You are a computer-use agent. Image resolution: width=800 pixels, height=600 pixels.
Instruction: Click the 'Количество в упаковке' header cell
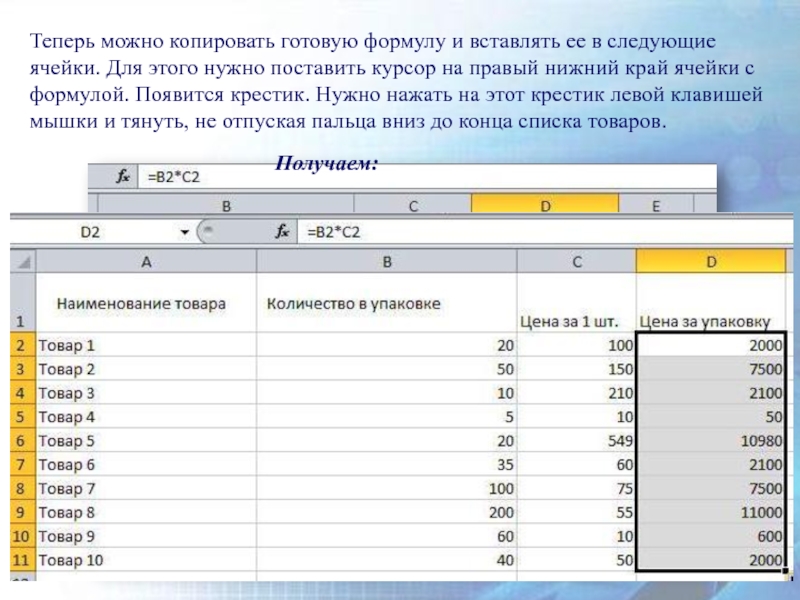pos(386,302)
